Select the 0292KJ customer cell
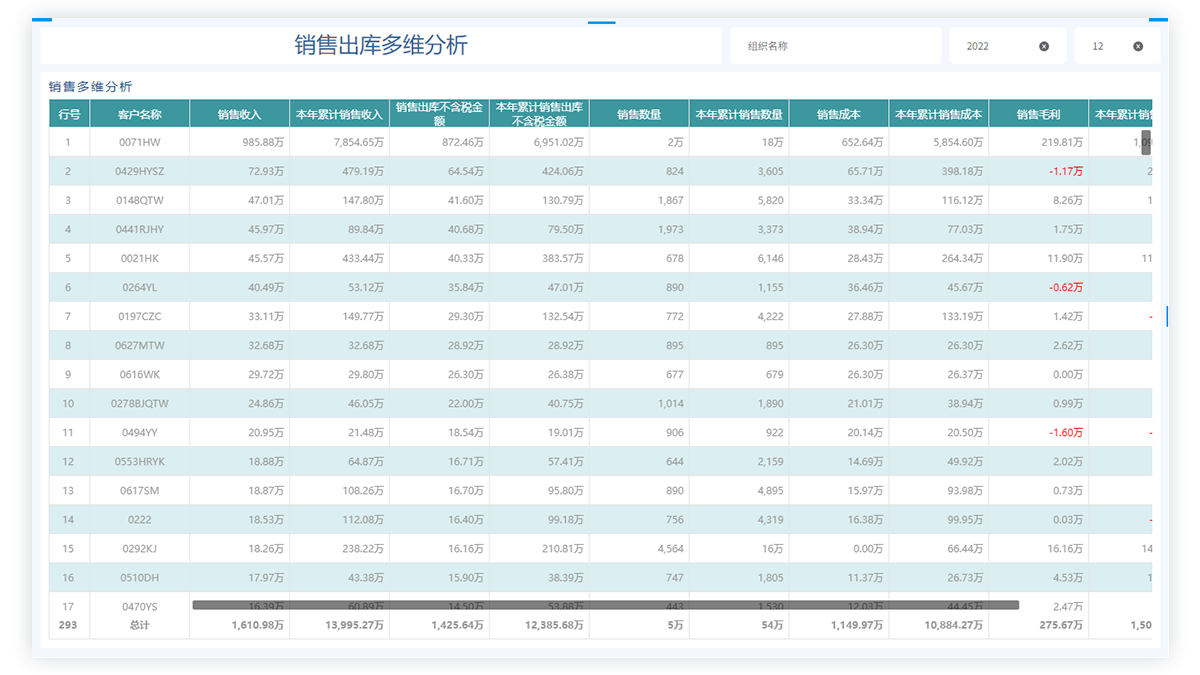 [x=139, y=549]
